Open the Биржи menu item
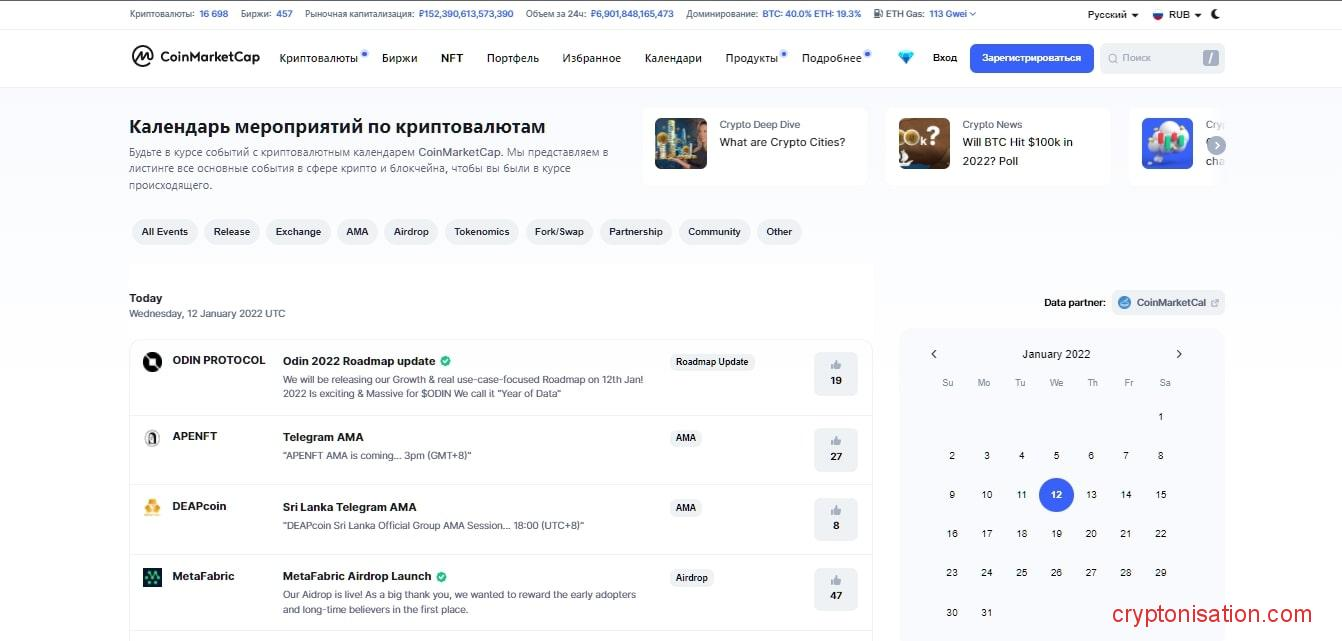The height and width of the screenshot is (641, 1342). point(399,58)
